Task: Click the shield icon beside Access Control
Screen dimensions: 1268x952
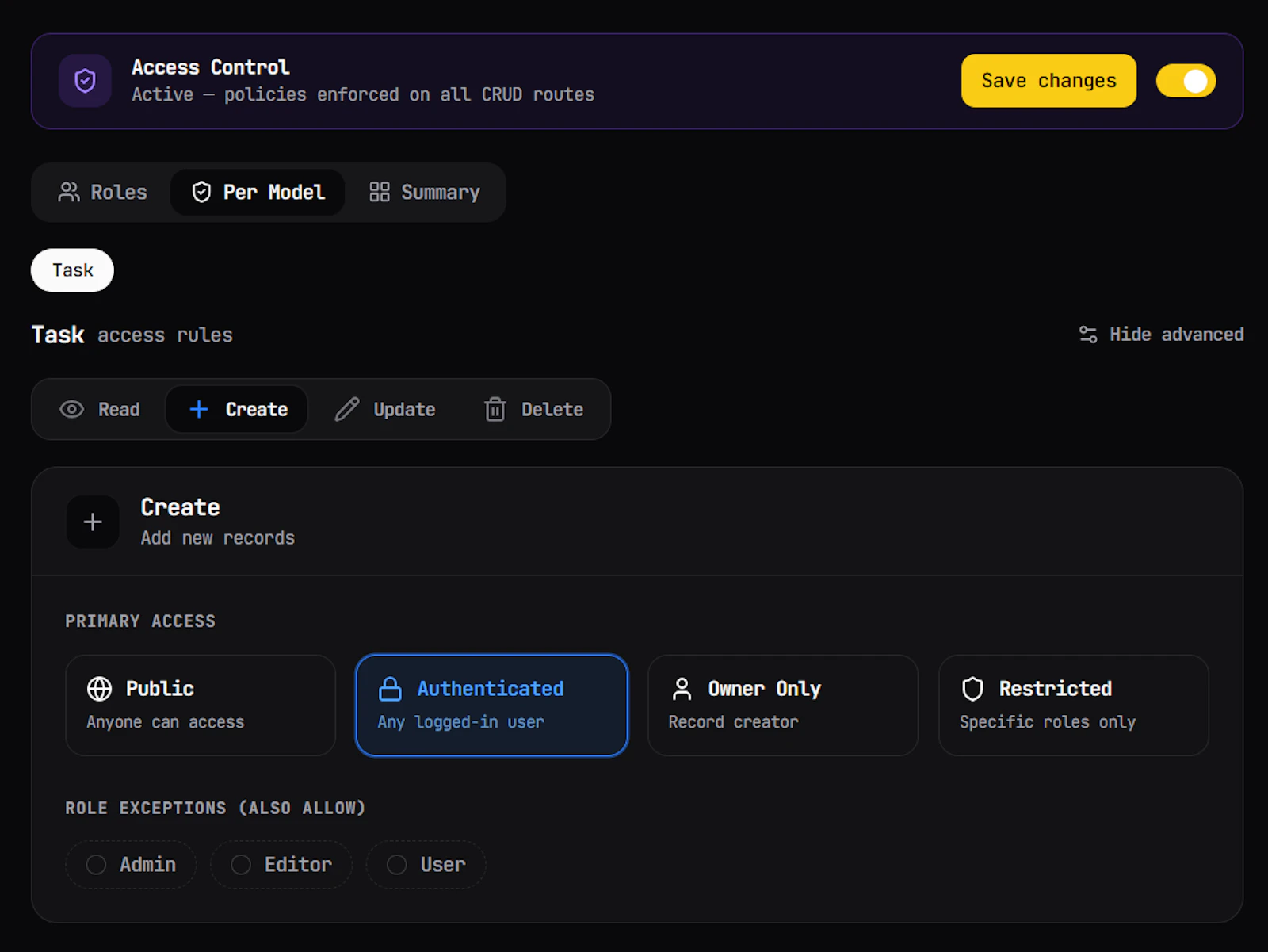Action: click(x=85, y=81)
